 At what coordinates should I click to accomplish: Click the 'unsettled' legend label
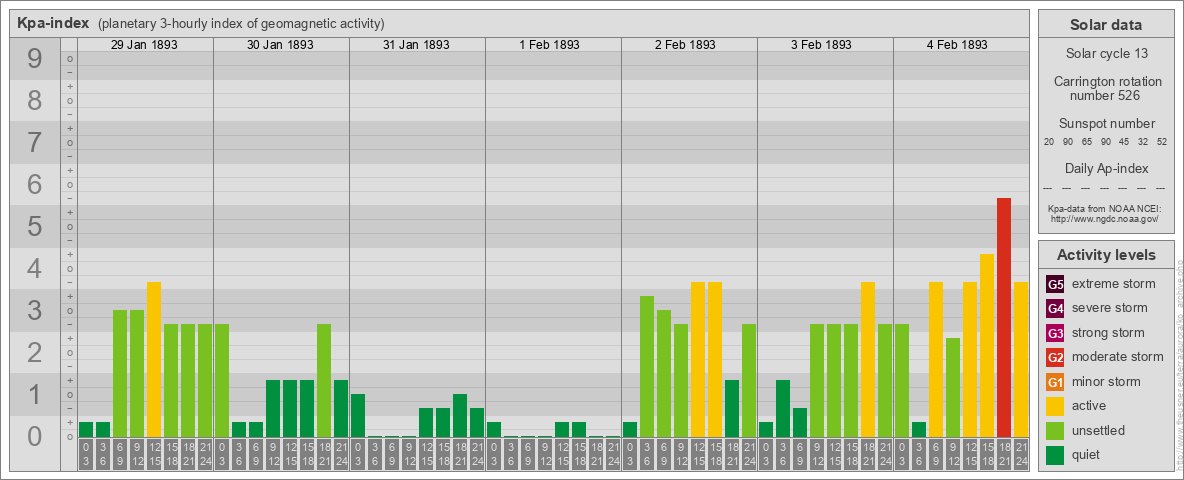(x=1099, y=430)
